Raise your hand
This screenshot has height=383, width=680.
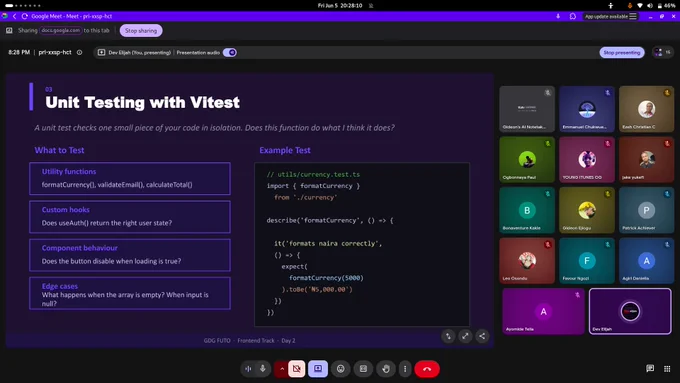point(386,369)
